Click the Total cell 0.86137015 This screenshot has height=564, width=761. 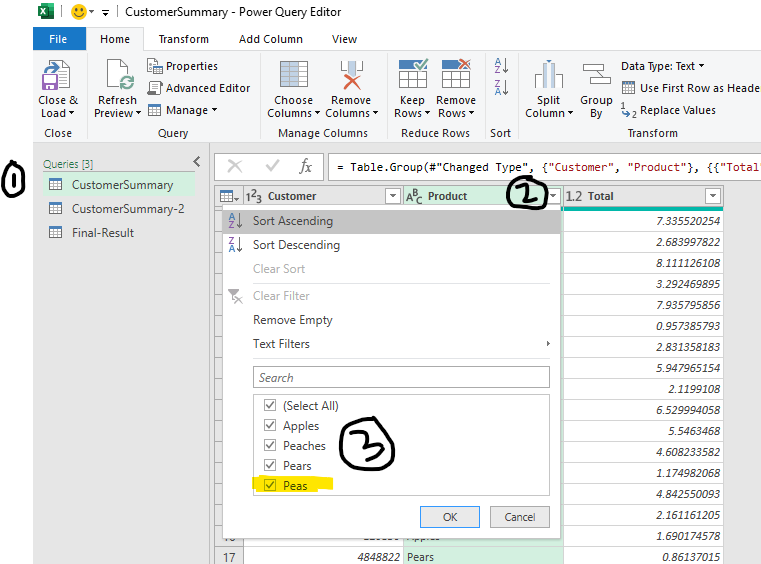click(x=643, y=557)
